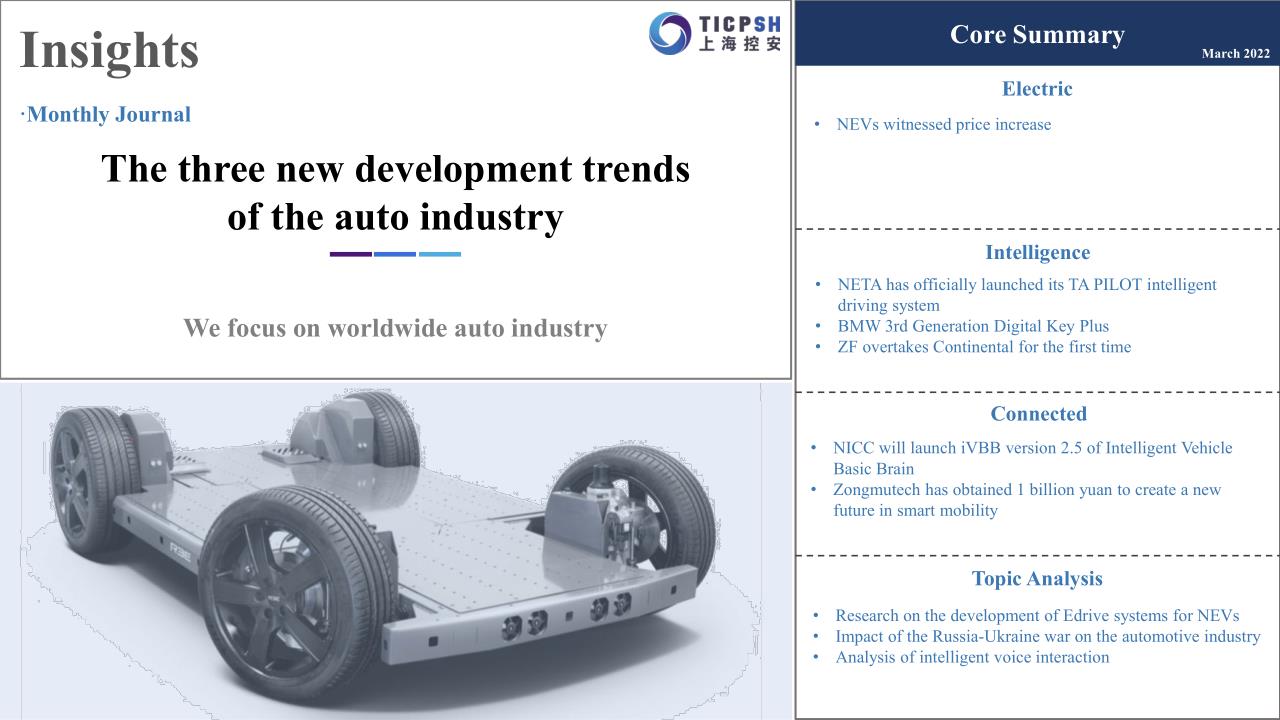Open the Electric section heading
This screenshot has height=720, width=1280.
(x=1036, y=89)
